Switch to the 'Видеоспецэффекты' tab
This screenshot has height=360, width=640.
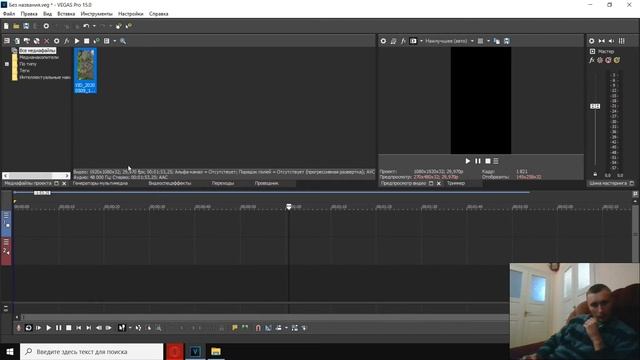pos(170,183)
